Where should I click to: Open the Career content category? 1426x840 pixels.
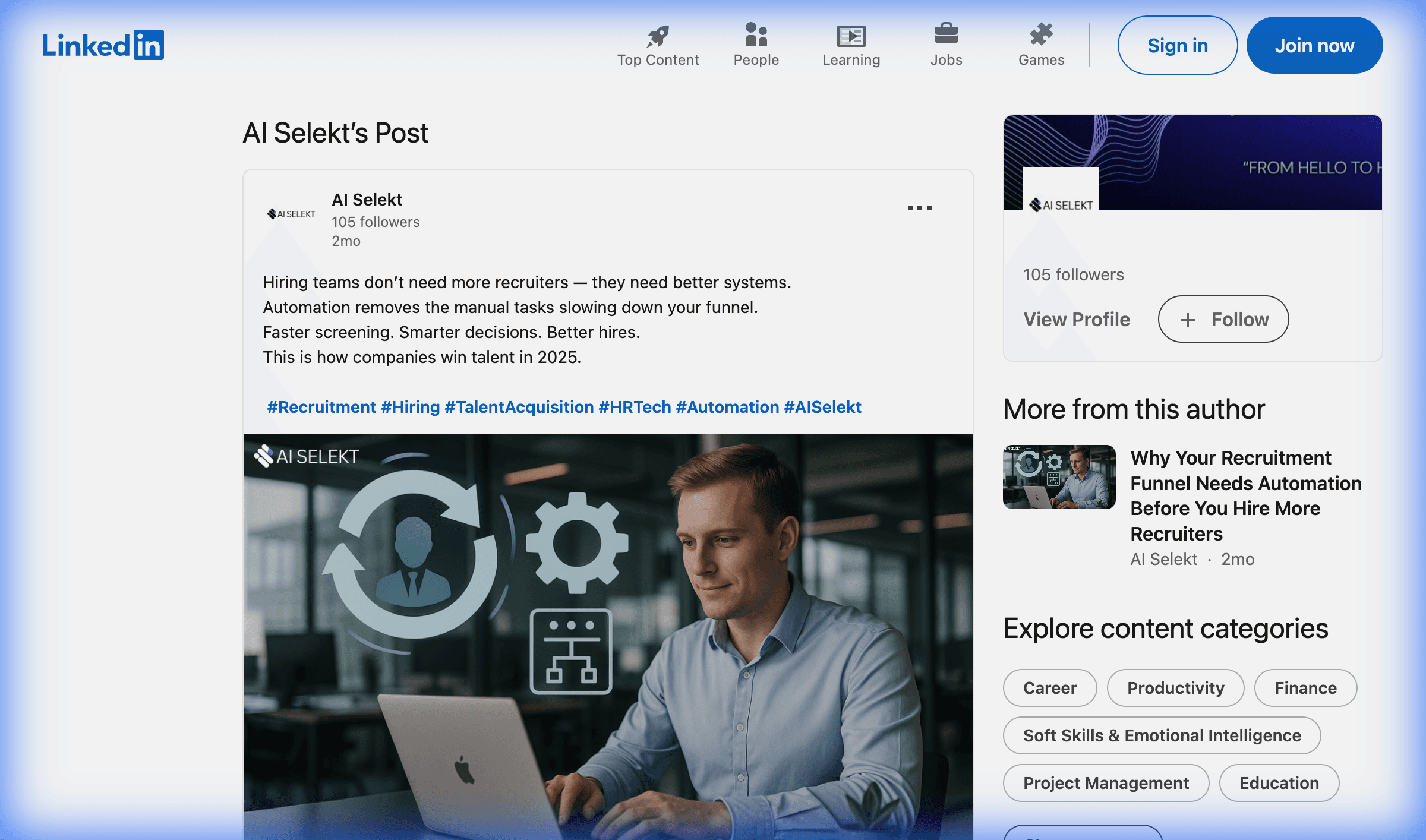coord(1050,688)
